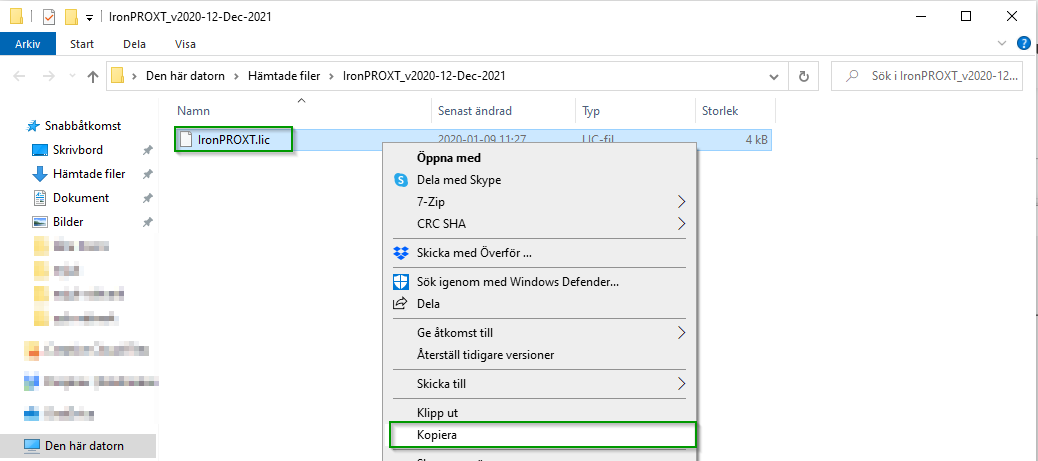Go up one folder with the up arrow

(93, 76)
